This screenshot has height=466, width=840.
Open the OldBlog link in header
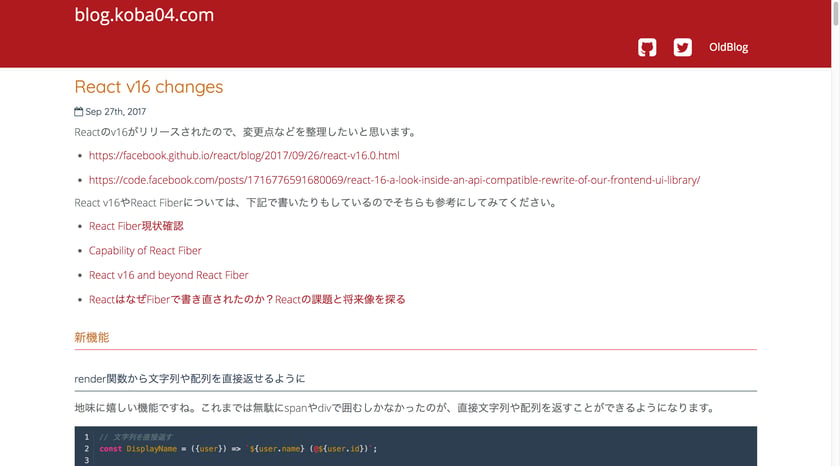[729, 47]
